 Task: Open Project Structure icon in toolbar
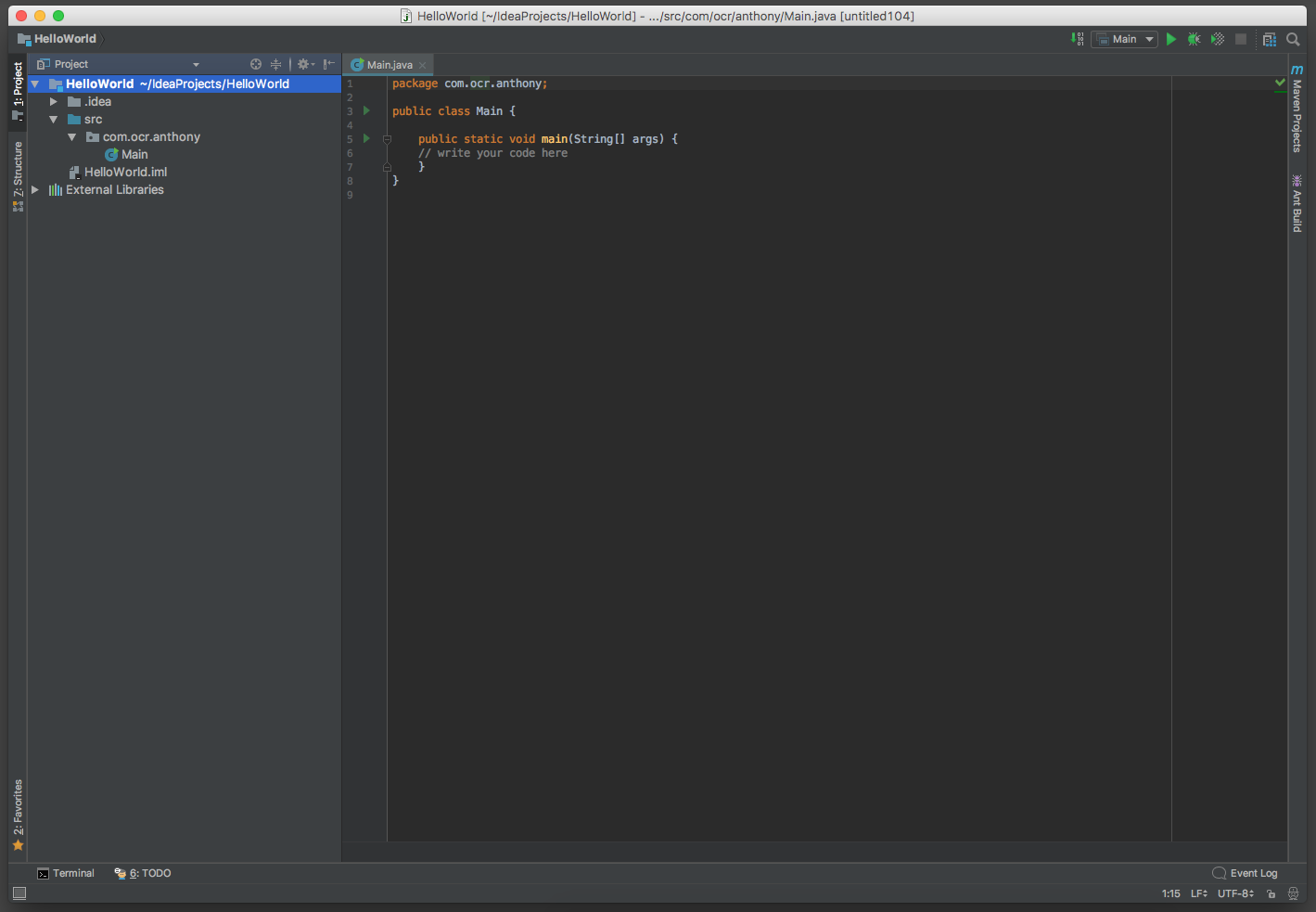pos(1270,39)
